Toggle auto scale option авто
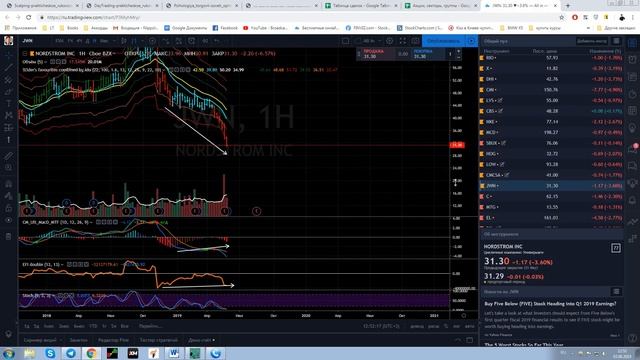This screenshot has width=640, height=360. click(x=469, y=326)
